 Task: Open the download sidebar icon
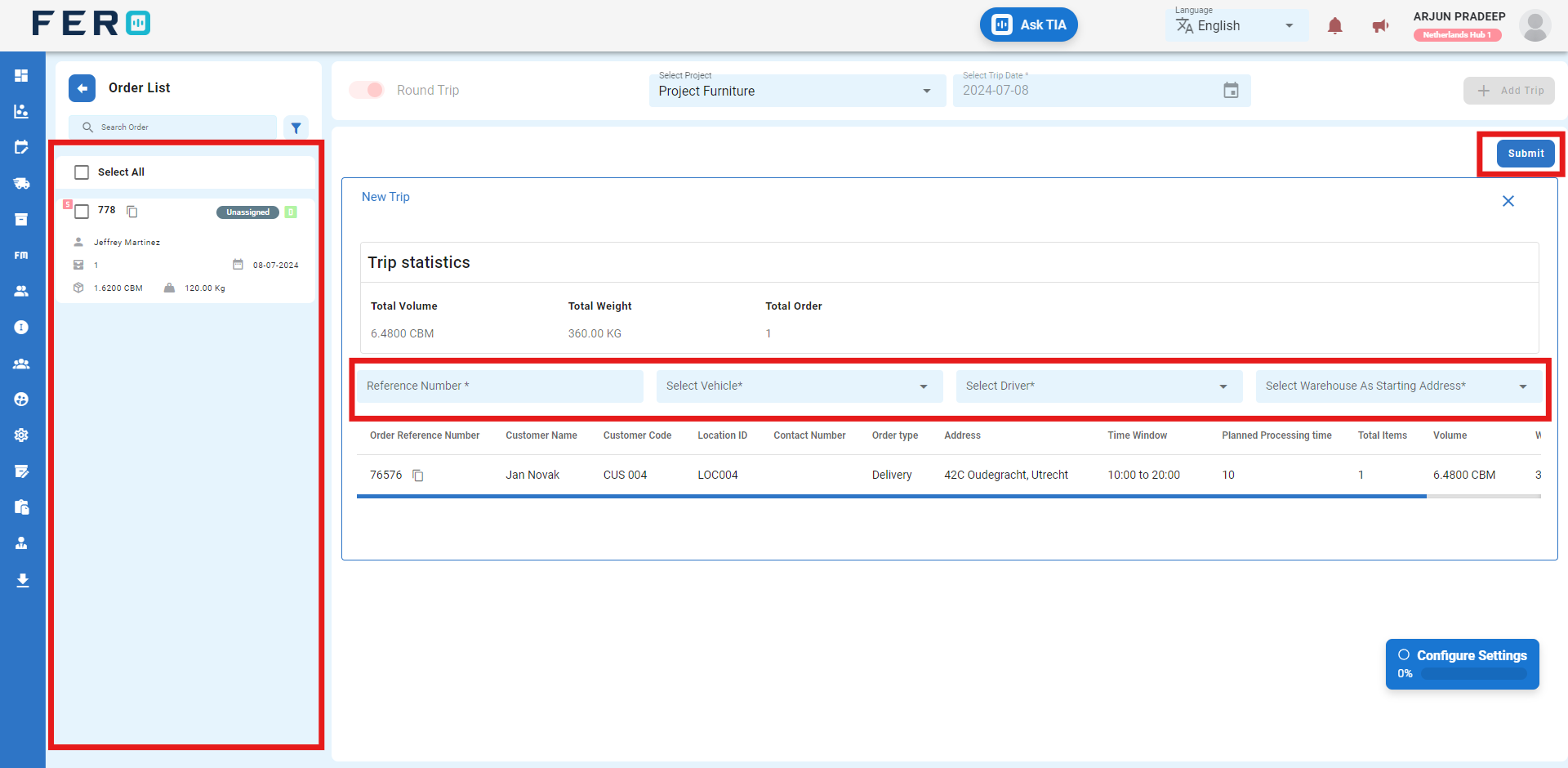click(x=22, y=580)
